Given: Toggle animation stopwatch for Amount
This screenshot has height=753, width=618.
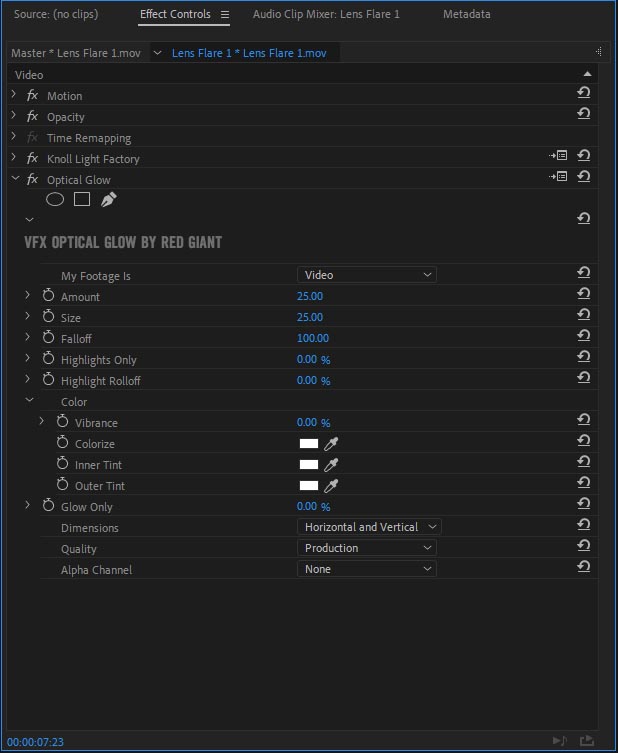Looking at the screenshot, I should pyautogui.click(x=48, y=295).
